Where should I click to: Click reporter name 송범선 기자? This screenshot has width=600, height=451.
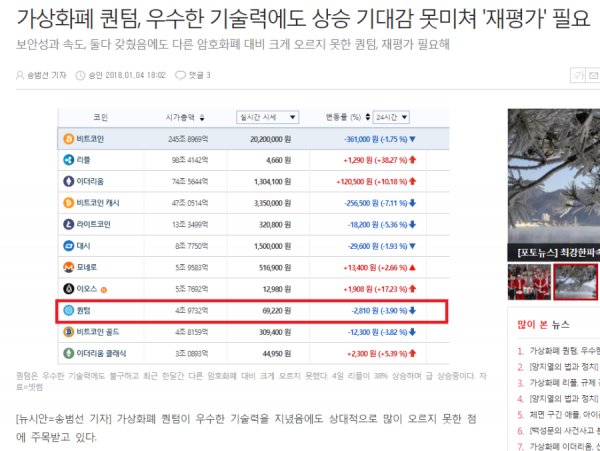(47, 75)
